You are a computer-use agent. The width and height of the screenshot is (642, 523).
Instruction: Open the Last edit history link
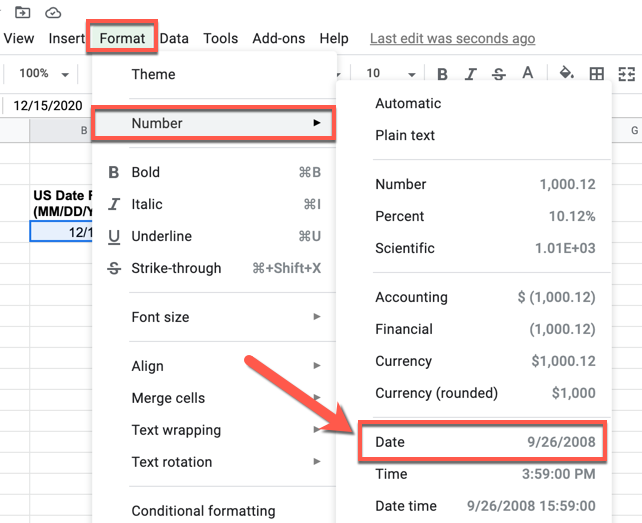point(452,38)
